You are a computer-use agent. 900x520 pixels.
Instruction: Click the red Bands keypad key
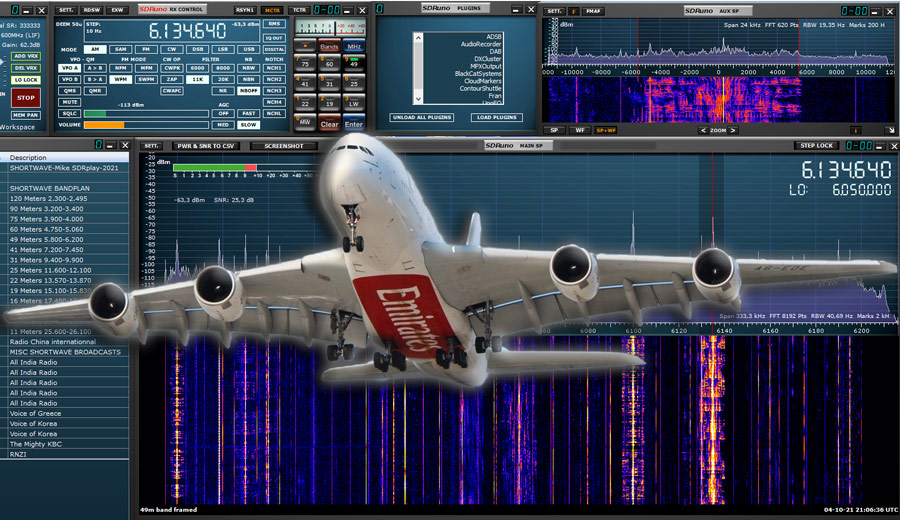click(329, 45)
